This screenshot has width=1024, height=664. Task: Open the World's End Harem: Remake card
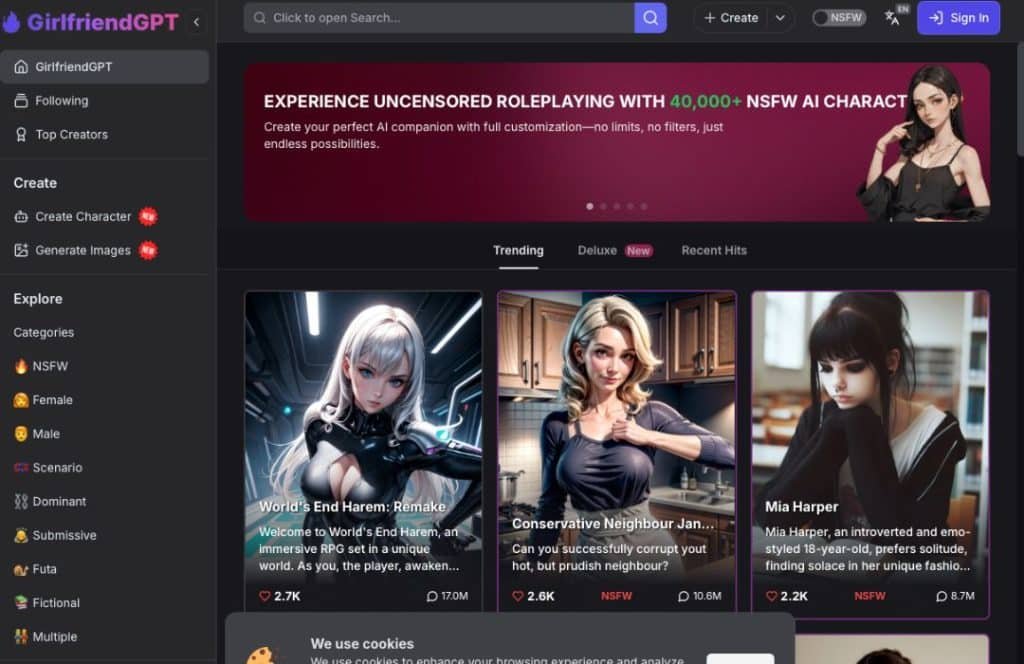(363, 451)
